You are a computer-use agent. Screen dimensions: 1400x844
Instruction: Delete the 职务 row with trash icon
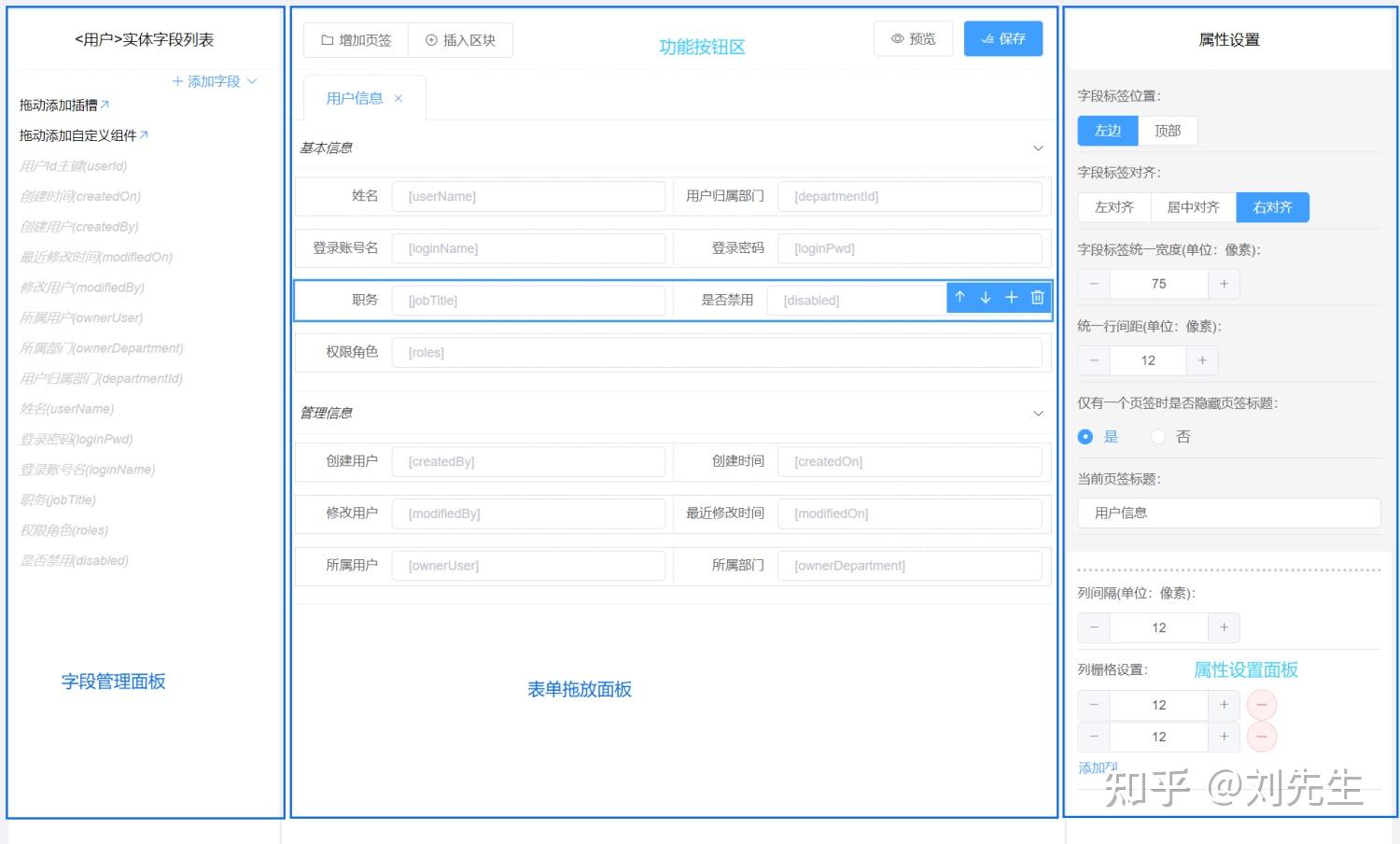[1037, 297]
